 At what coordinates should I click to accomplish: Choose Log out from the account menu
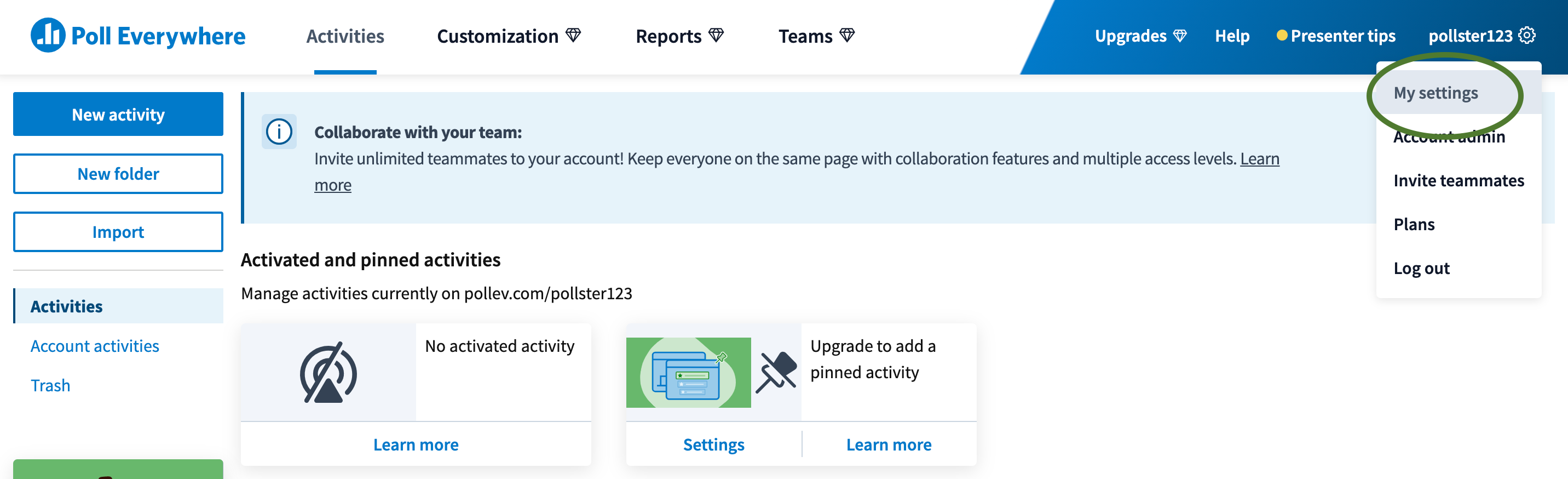1459,268
